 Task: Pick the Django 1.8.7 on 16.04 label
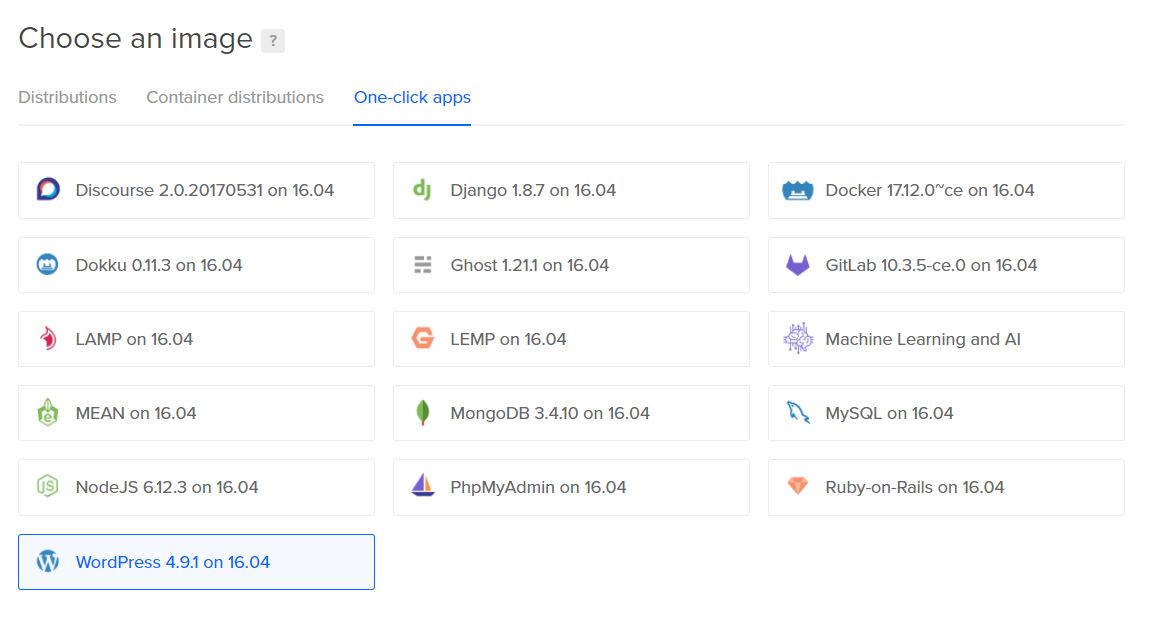[533, 190]
